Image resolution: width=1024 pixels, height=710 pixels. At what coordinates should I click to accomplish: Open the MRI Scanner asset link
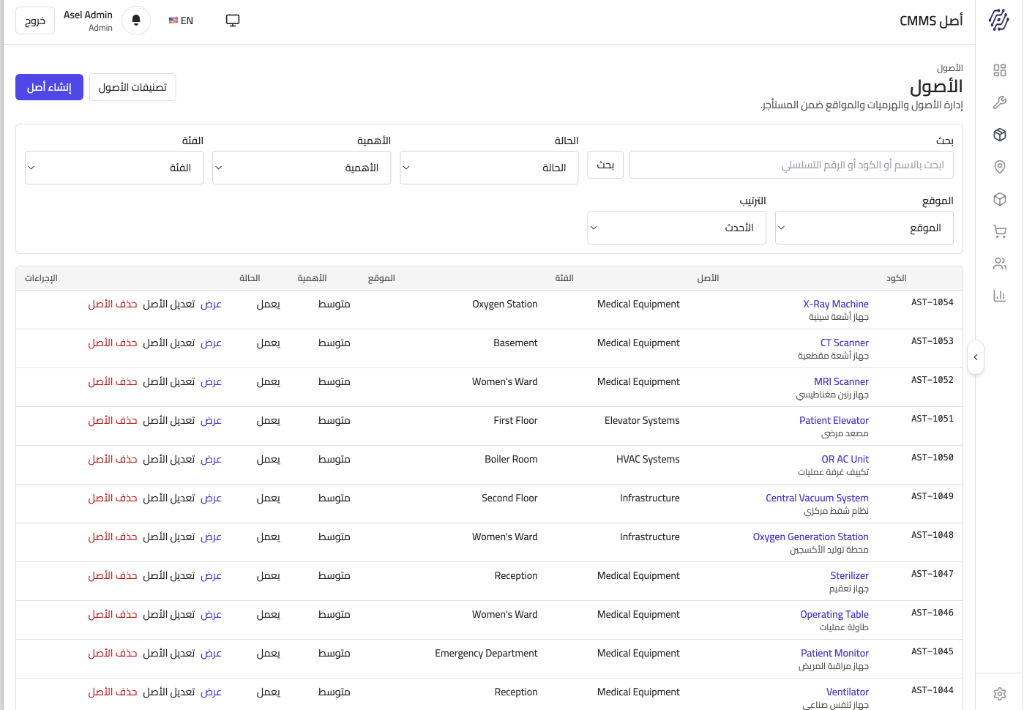tap(841, 381)
